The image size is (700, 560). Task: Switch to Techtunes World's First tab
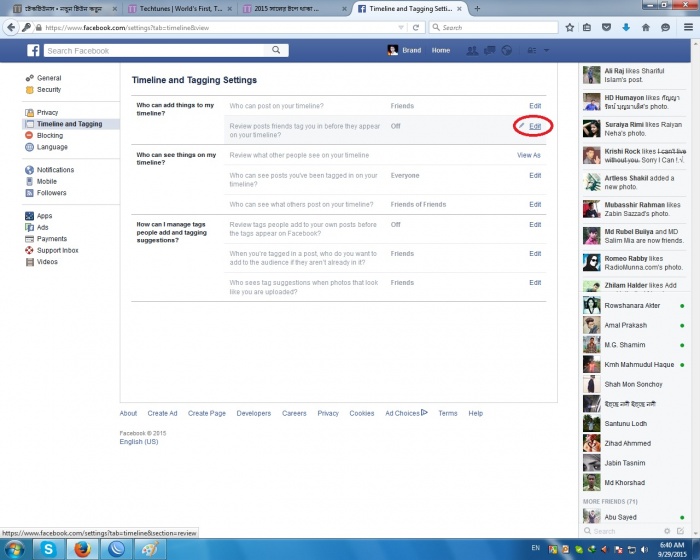pos(180,8)
